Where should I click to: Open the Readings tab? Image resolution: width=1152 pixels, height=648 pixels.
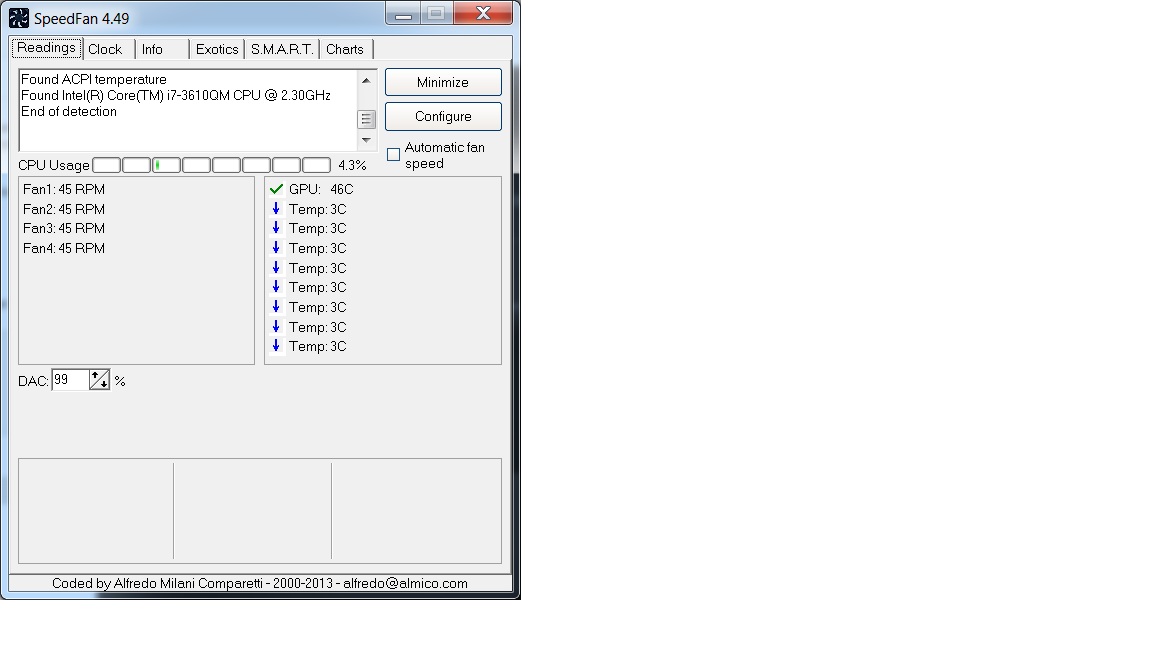click(x=46, y=48)
